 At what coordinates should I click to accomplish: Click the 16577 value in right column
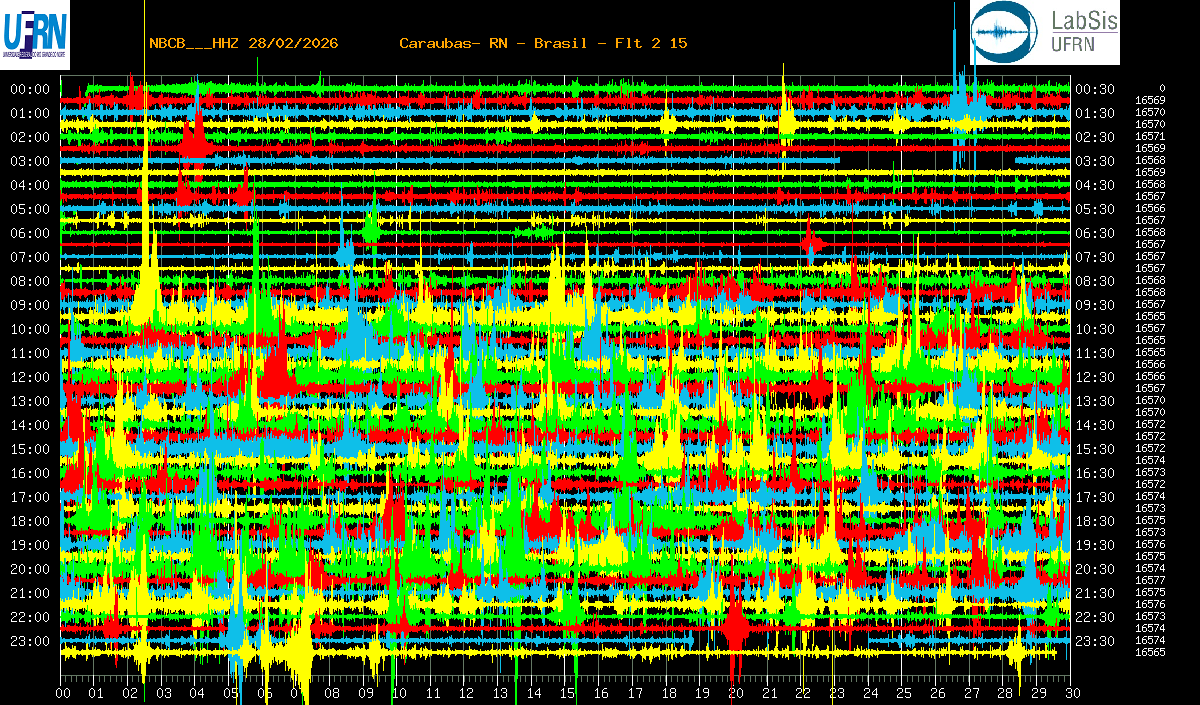pos(1150,580)
